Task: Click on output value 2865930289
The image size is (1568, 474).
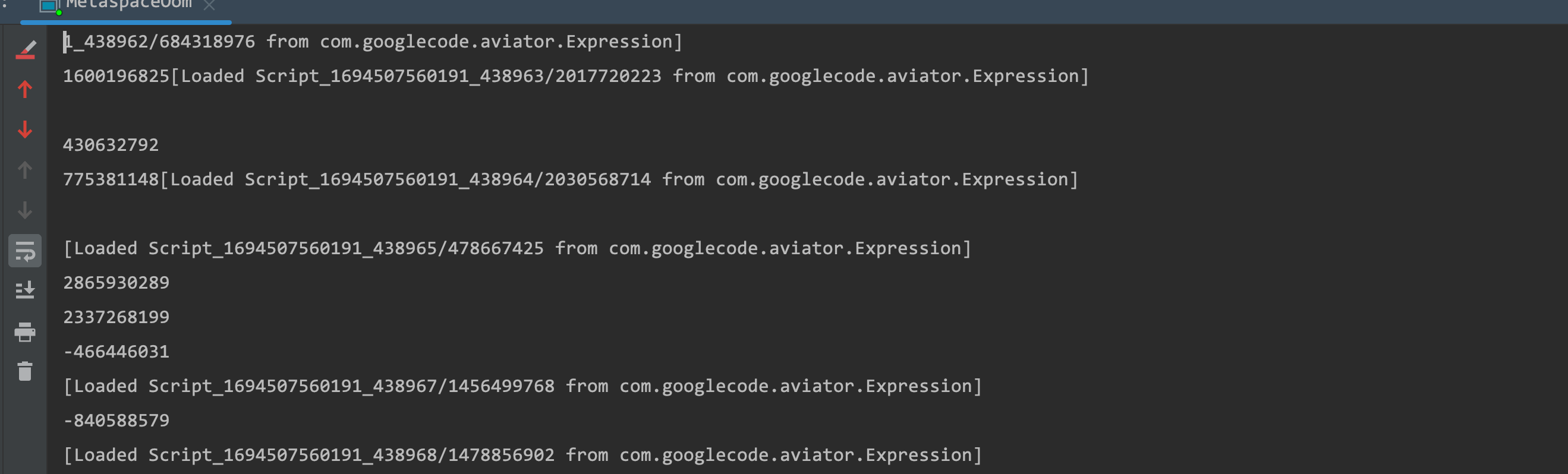Action: [117, 283]
